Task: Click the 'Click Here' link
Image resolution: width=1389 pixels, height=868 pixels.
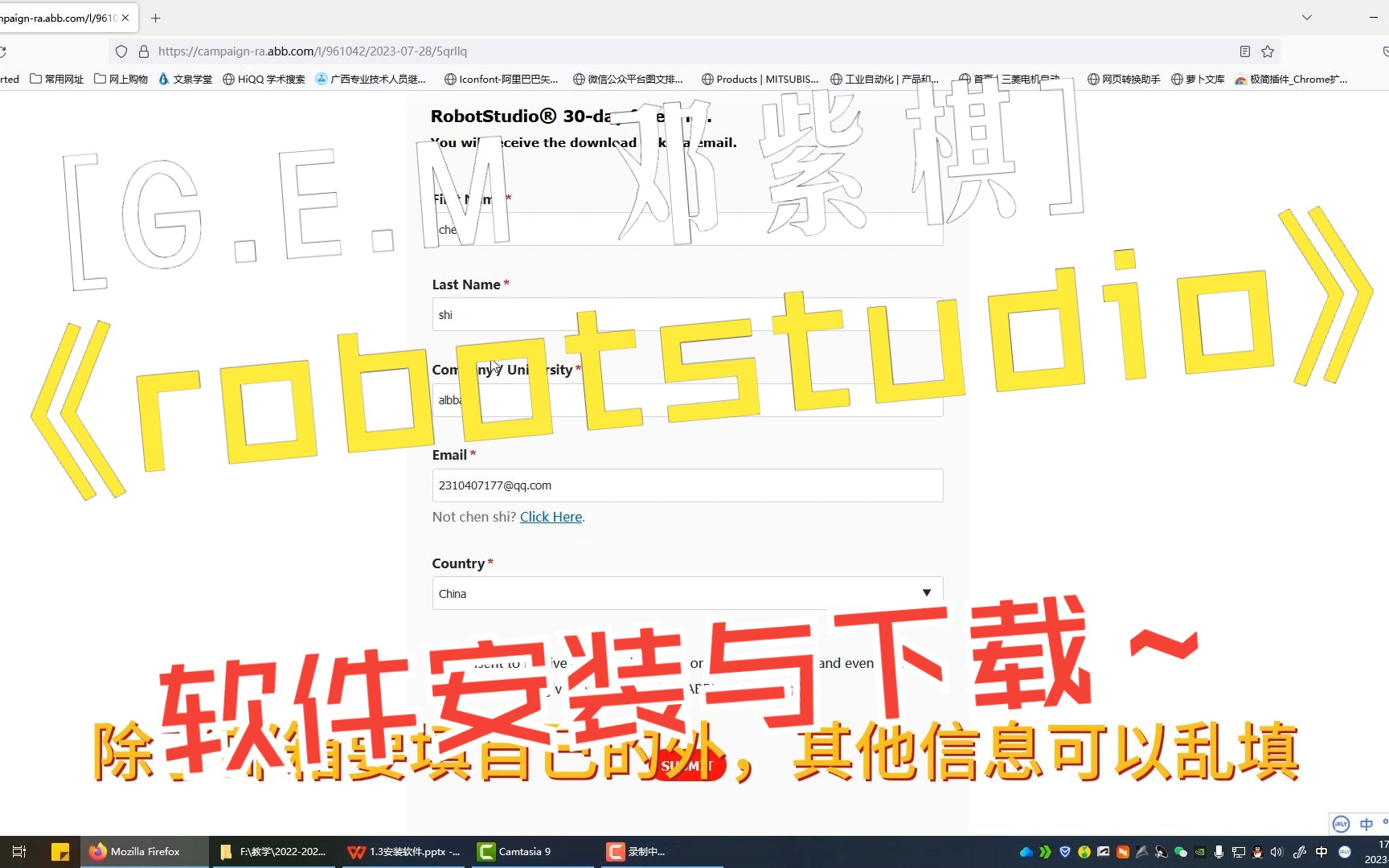Action: (x=551, y=517)
